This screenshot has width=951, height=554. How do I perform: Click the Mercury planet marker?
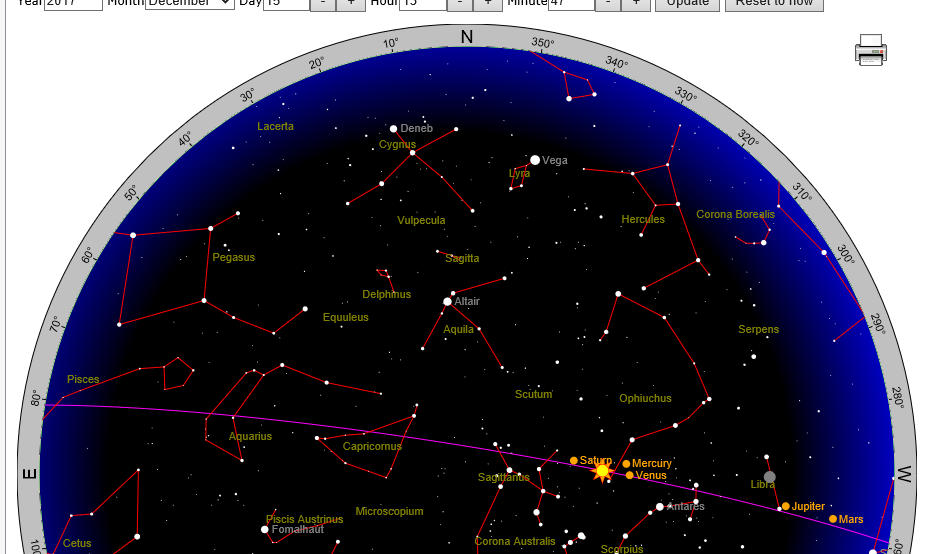[626, 463]
